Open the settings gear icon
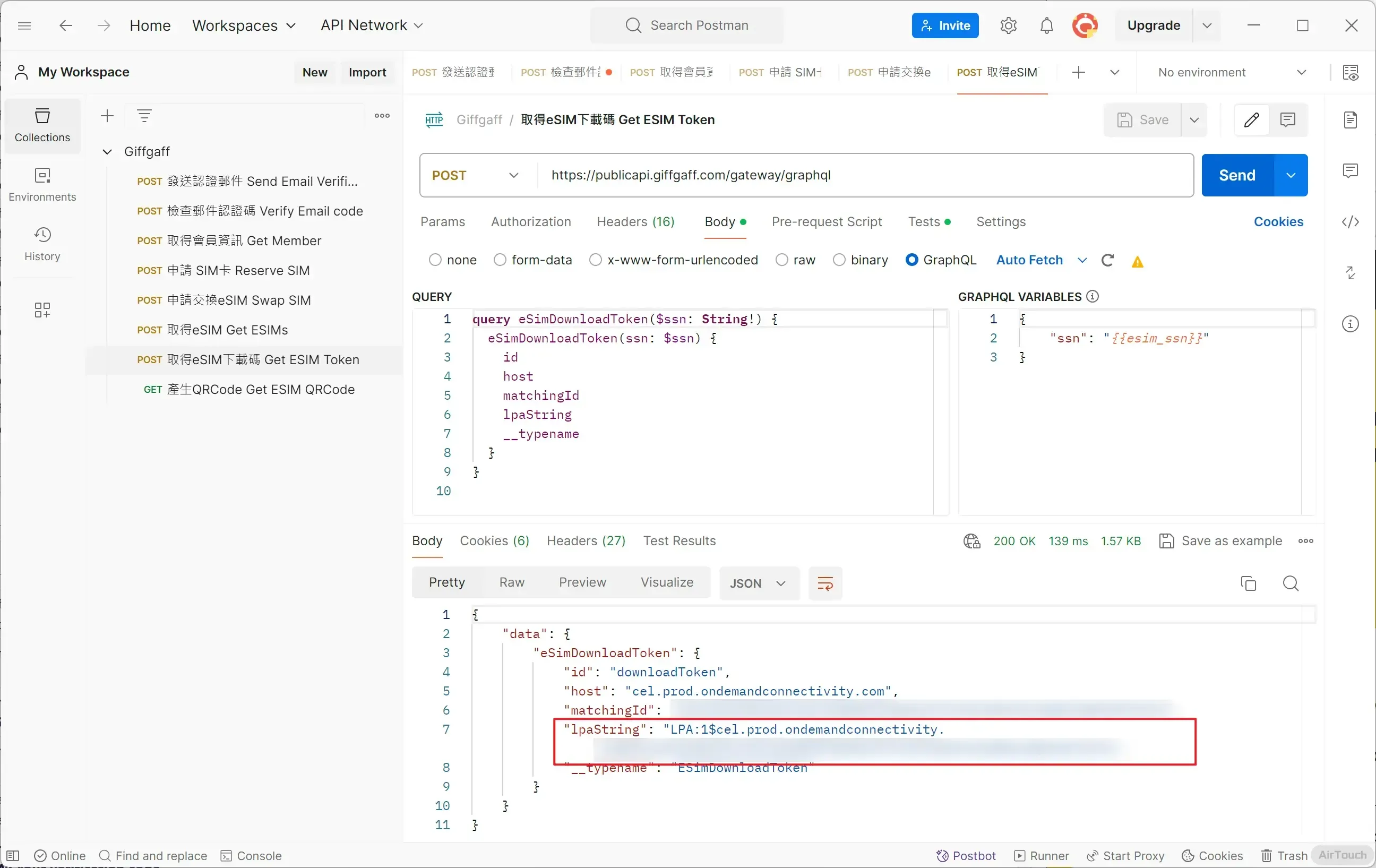The height and width of the screenshot is (868, 1376). (x=1008, y=25)
